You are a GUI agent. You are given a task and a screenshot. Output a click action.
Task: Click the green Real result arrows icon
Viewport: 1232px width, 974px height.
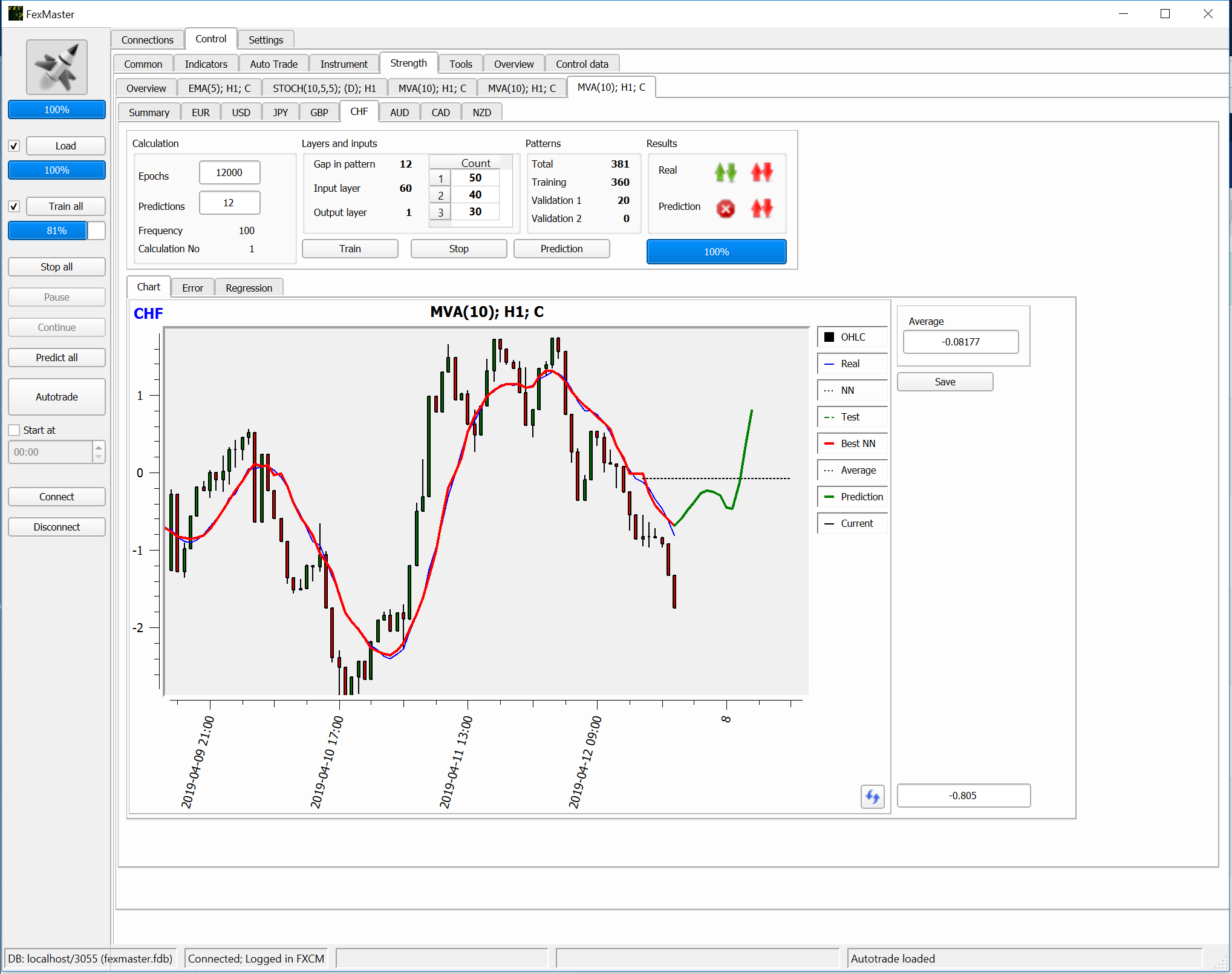(725, 172)
